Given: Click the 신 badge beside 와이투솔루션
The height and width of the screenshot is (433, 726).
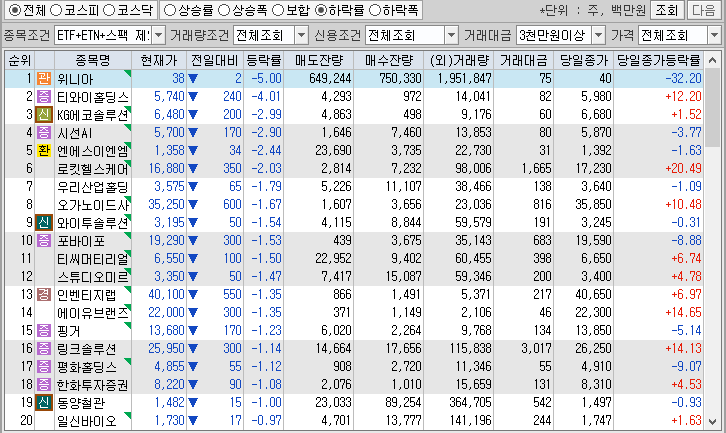Looking at the screenshot, I should (x=44, y=222).
